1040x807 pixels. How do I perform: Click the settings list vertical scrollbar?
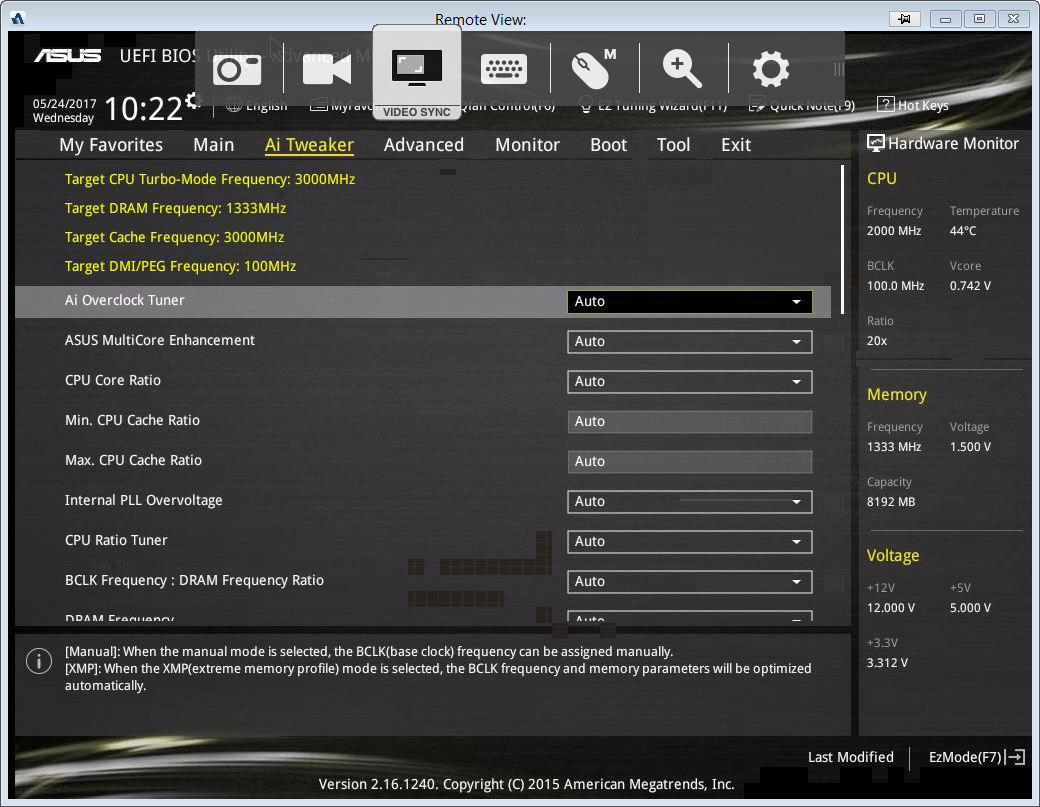[842, 239]
